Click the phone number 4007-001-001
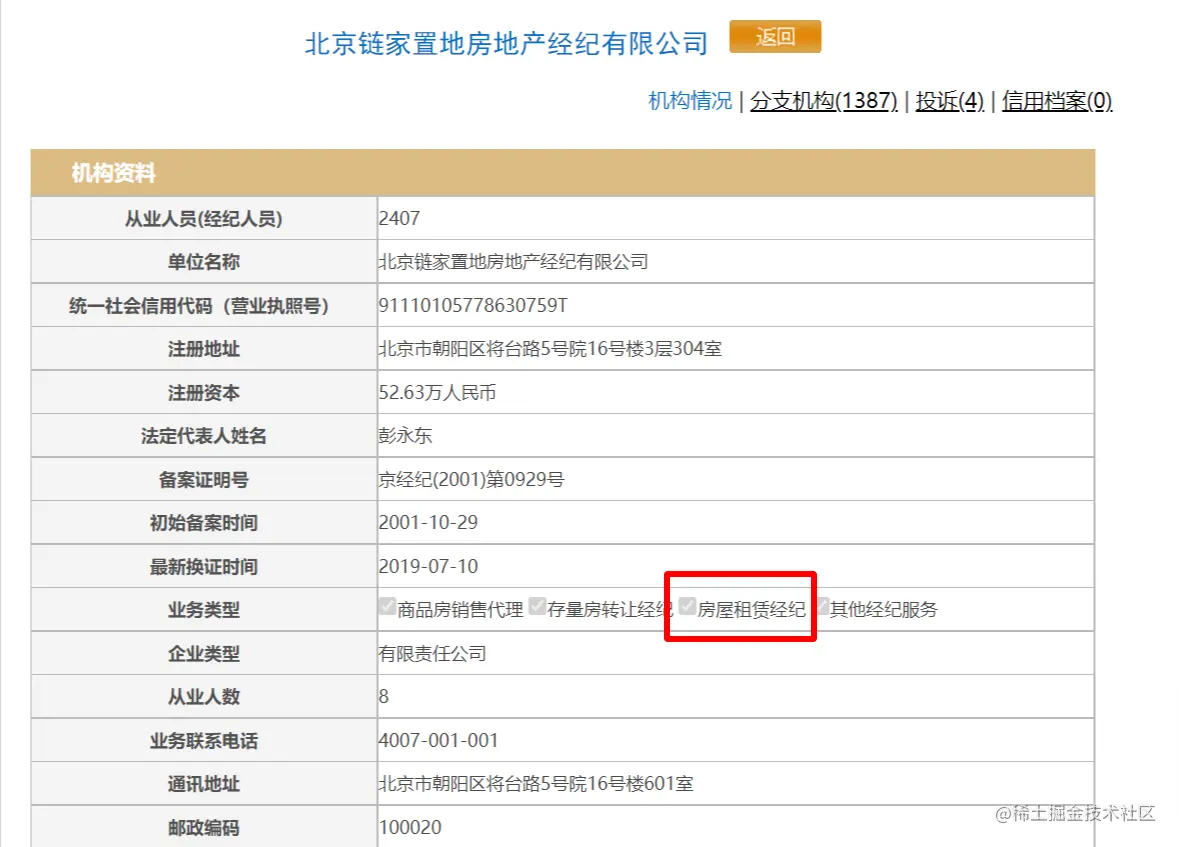Screen dimensions: 1179x847 tap(438, 740)
